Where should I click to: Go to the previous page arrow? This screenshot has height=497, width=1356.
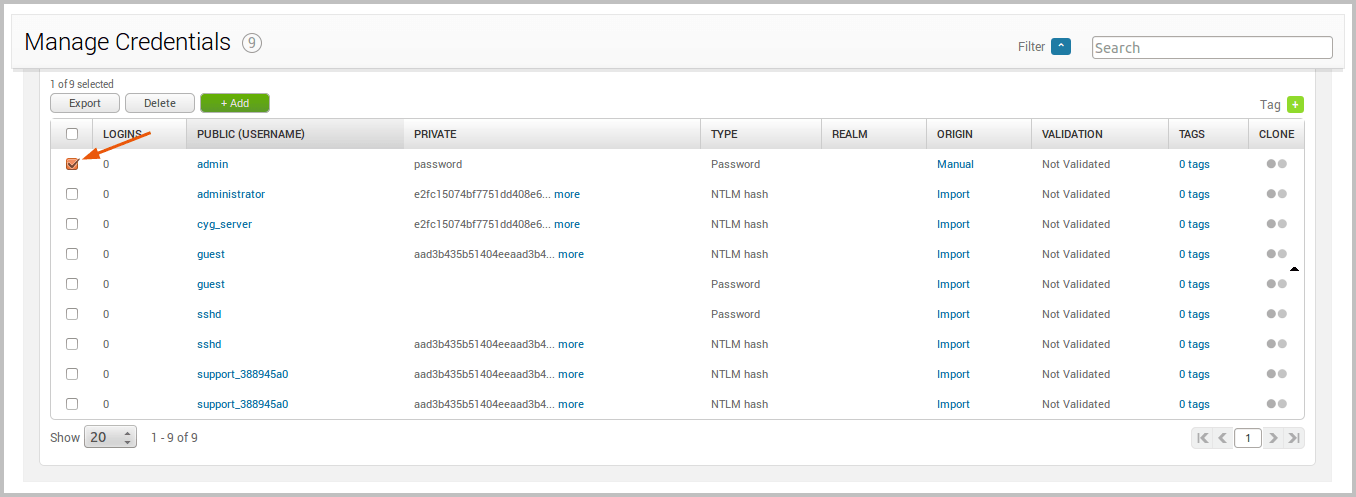pyautogui.click(x=1222, y=438)
